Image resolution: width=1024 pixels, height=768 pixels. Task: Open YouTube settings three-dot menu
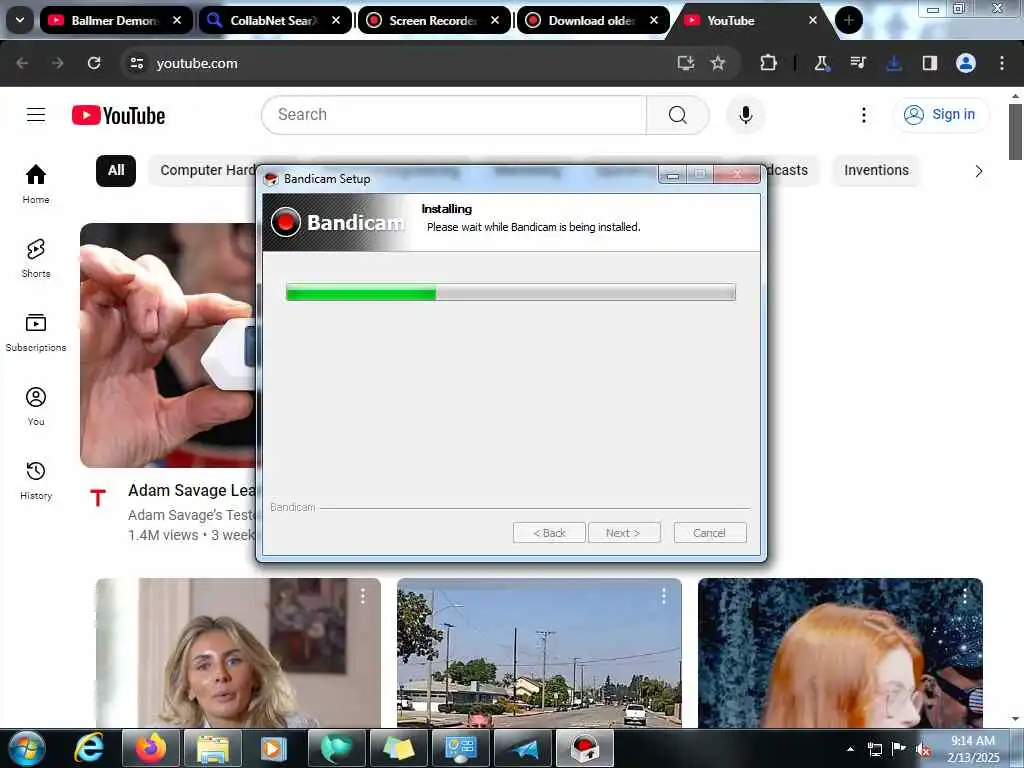[x=863, y=115]
